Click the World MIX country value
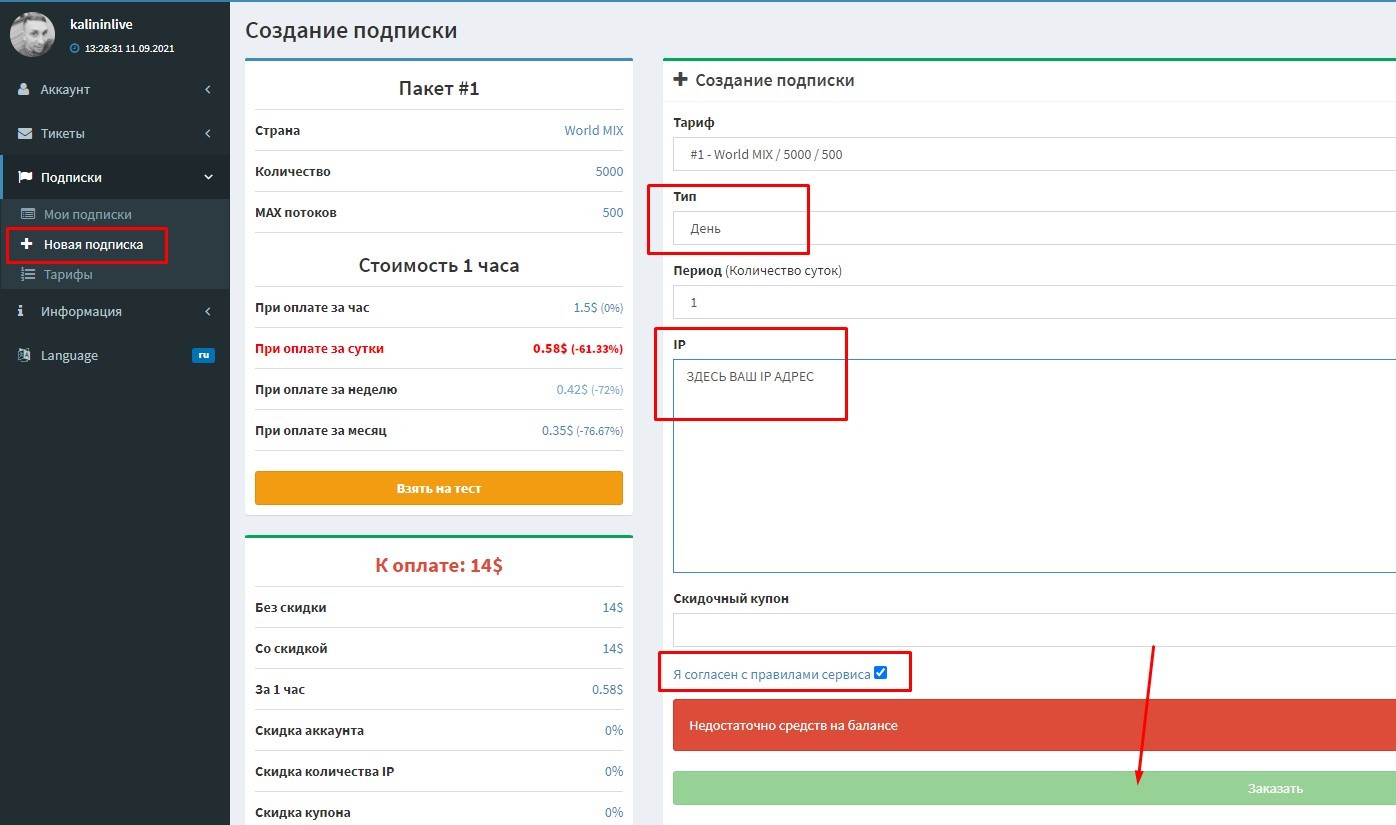 [x=593, y=130]
